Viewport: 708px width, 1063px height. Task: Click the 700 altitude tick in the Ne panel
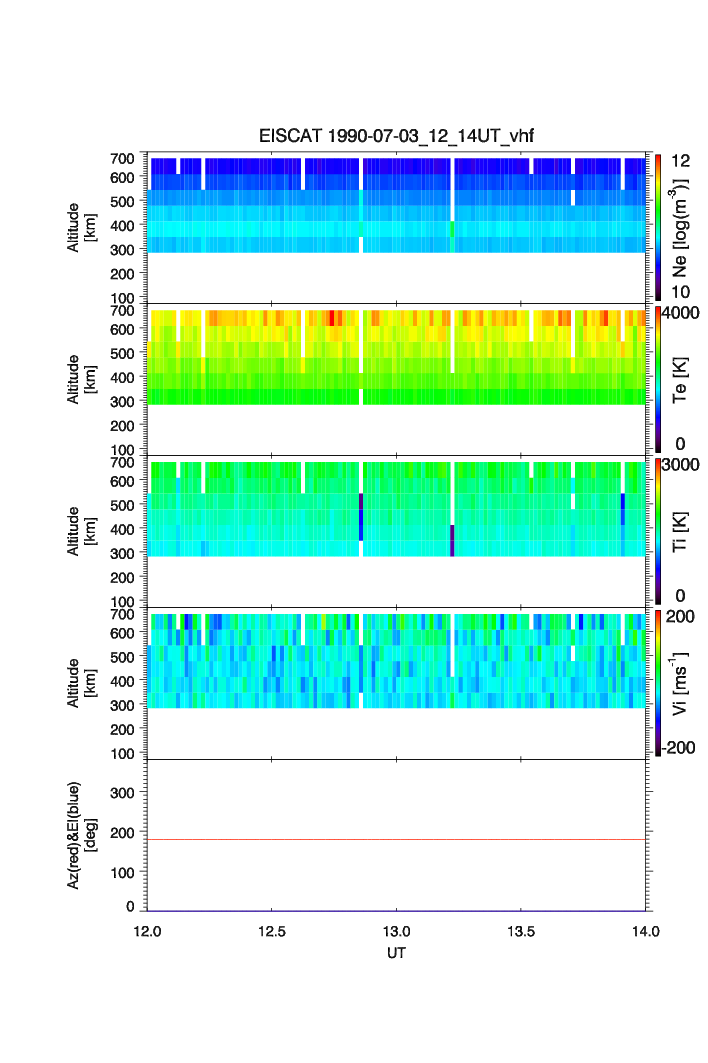click(122, 159)
